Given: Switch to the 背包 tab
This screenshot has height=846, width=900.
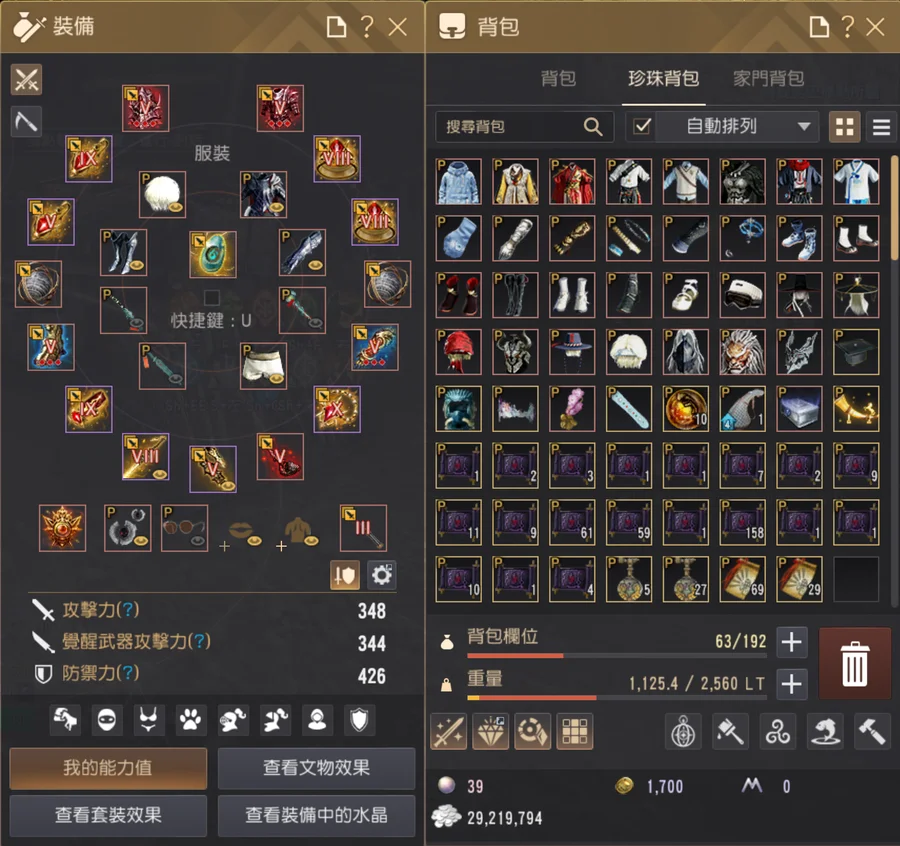Looking at the screenshot, I should pos(558,78).
